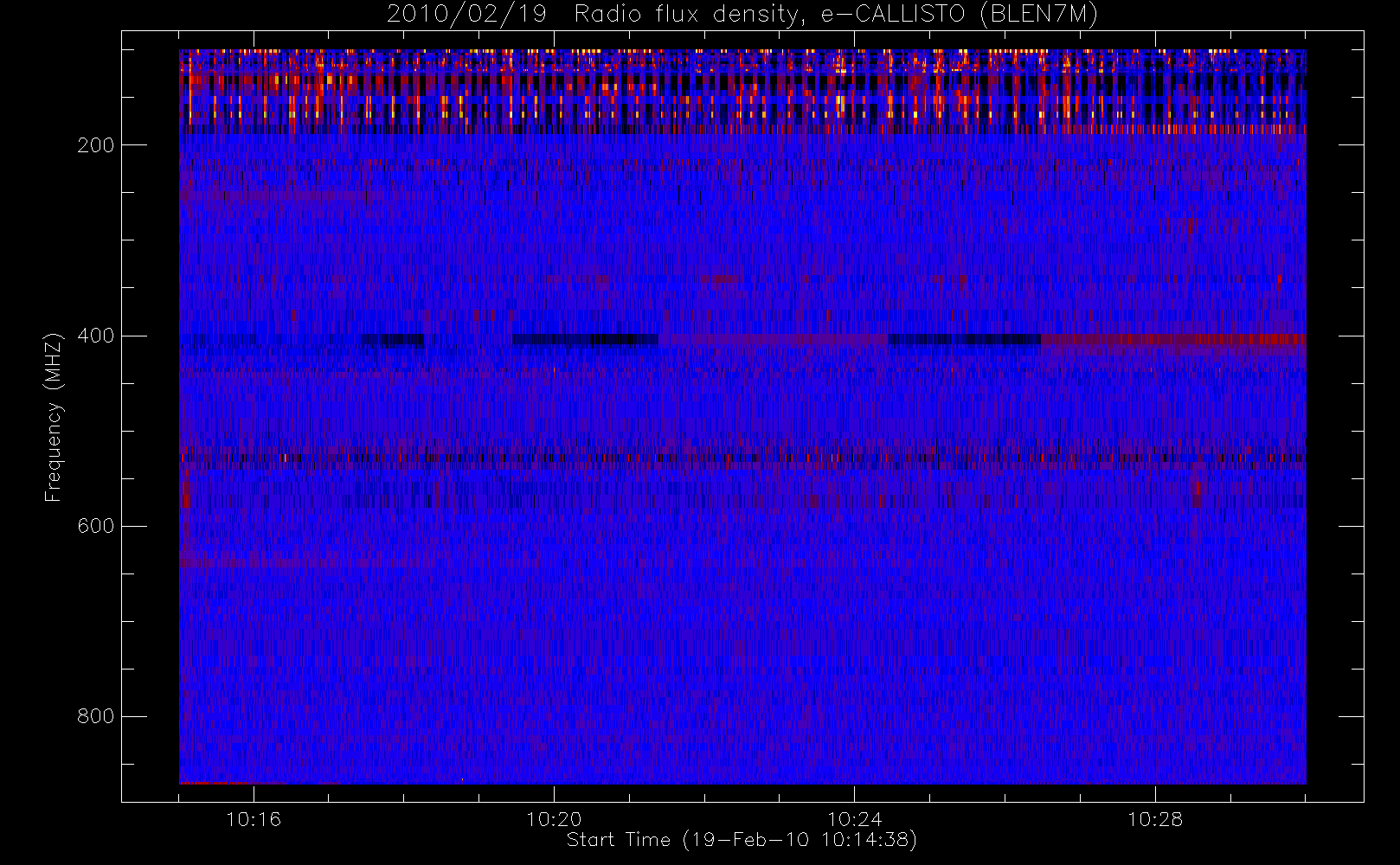Select the 800 frequency tick label

[x=95, y=716]
